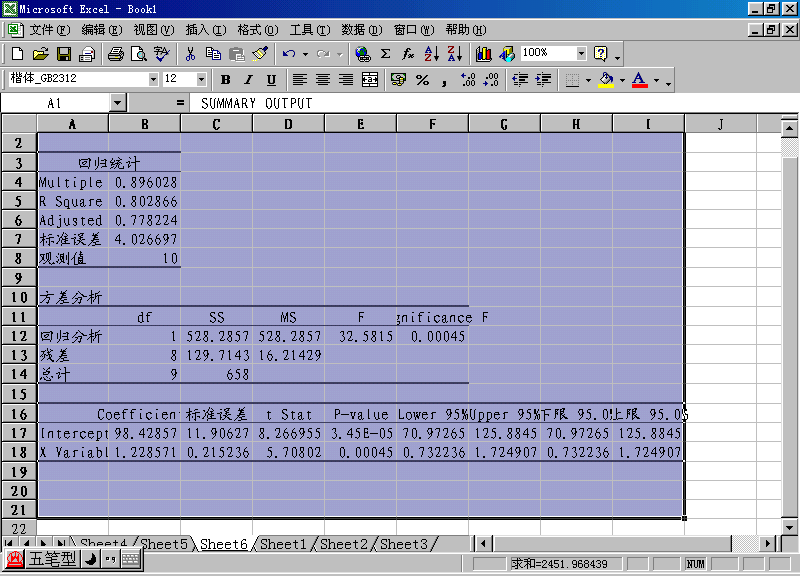The width and height of the screenshot is (800, 576).
Task: Open the Name Box dropdown arrow
Action: 118,103
